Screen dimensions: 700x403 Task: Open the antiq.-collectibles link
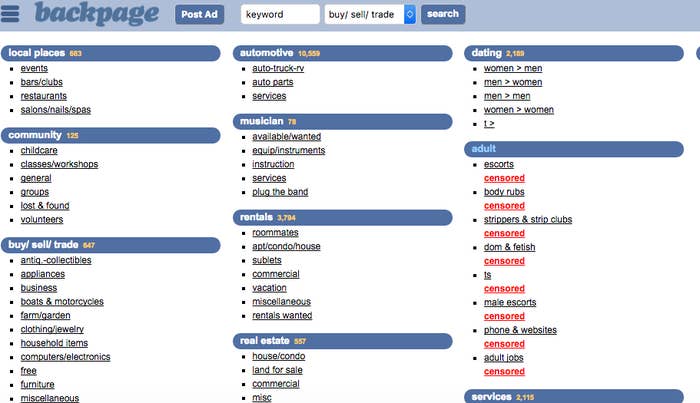point(56,260)
